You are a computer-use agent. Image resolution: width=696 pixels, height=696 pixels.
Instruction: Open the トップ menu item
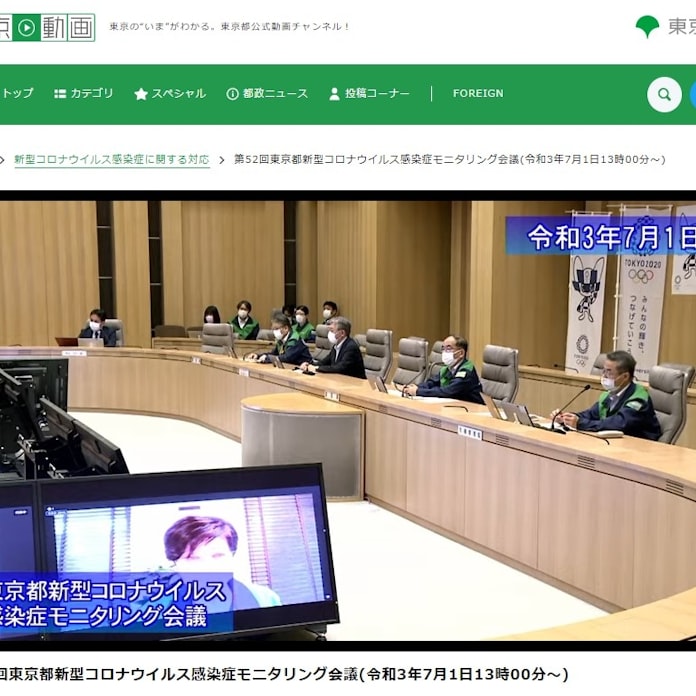(x=17, y=93)
